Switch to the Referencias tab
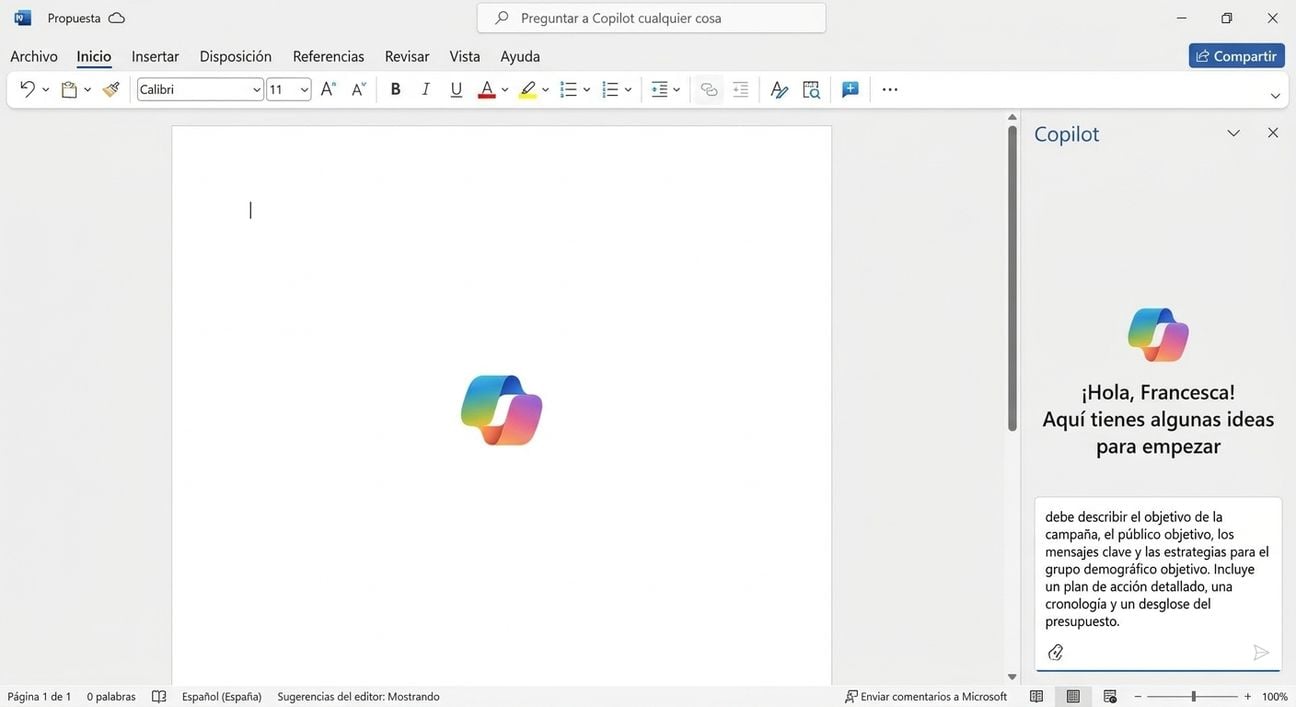 [x=328, y=56]
